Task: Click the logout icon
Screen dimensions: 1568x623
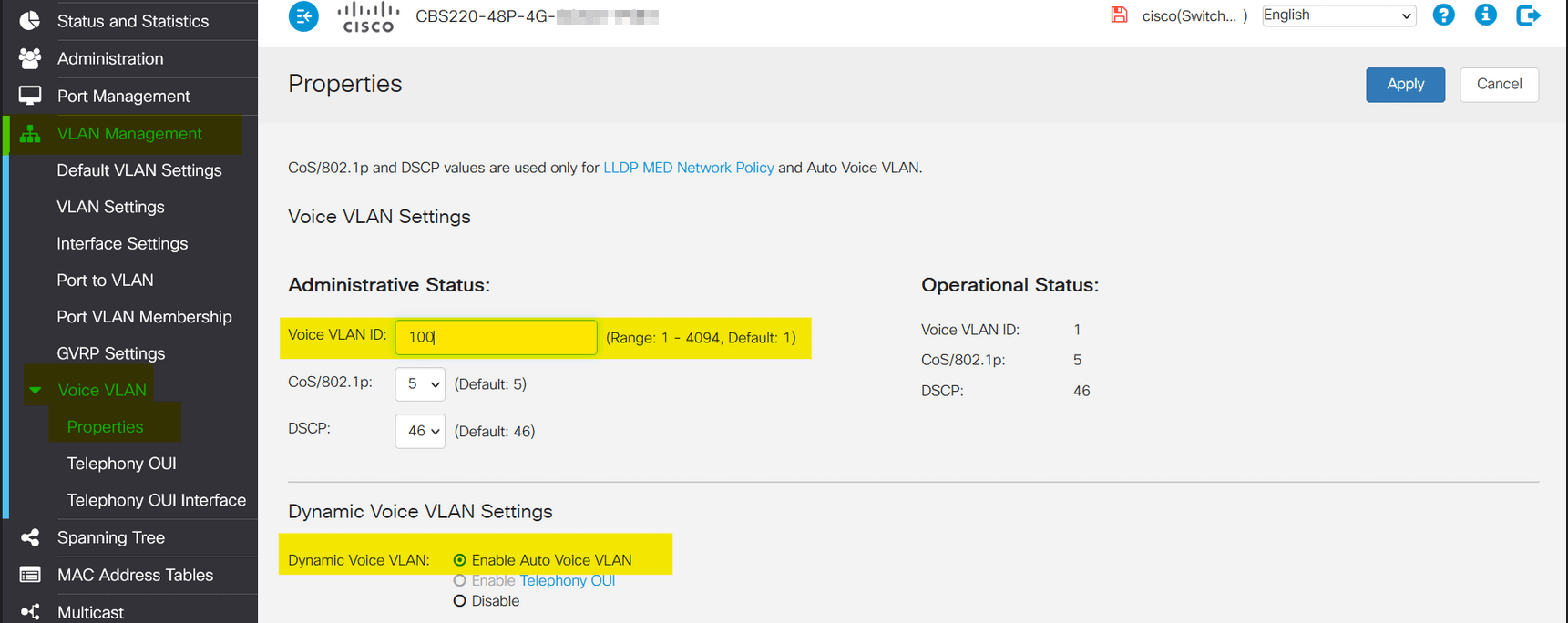Action: (1528, 15)
